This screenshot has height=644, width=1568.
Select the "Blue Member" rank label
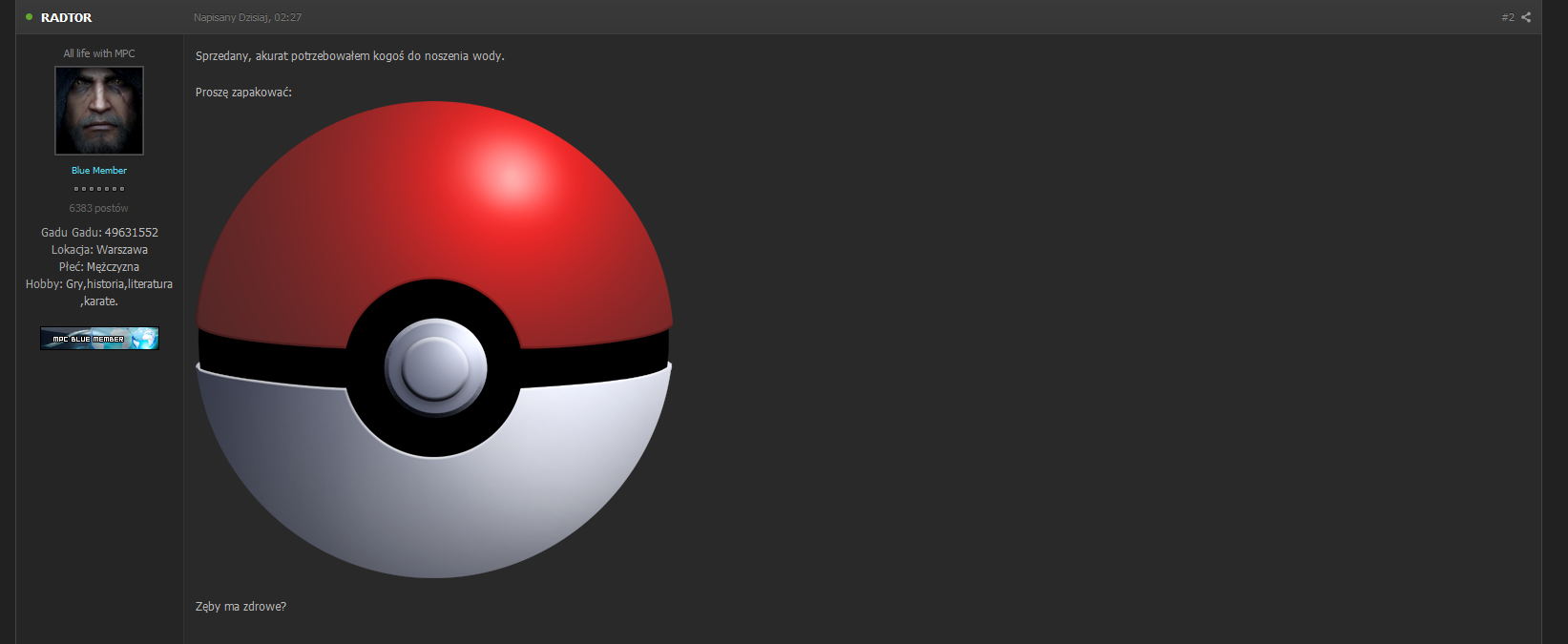[99, 171]
